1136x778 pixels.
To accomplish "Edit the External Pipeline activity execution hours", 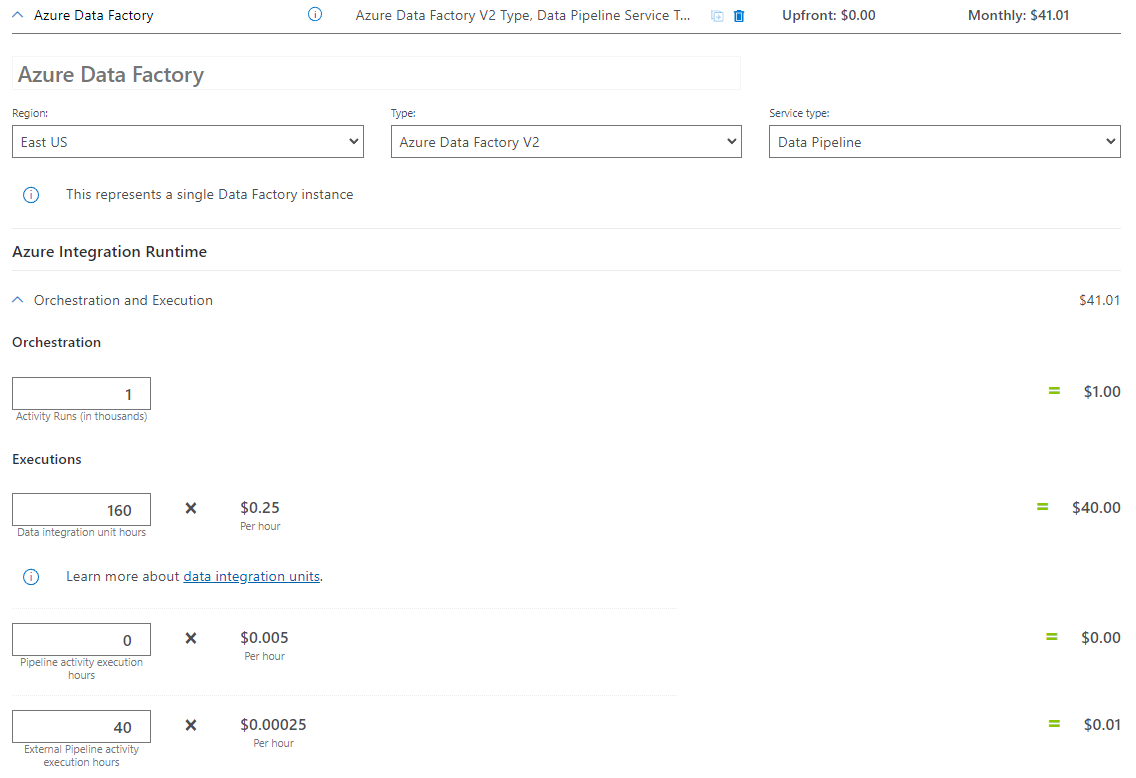I will pyautogui.click(x=81, y=726).
